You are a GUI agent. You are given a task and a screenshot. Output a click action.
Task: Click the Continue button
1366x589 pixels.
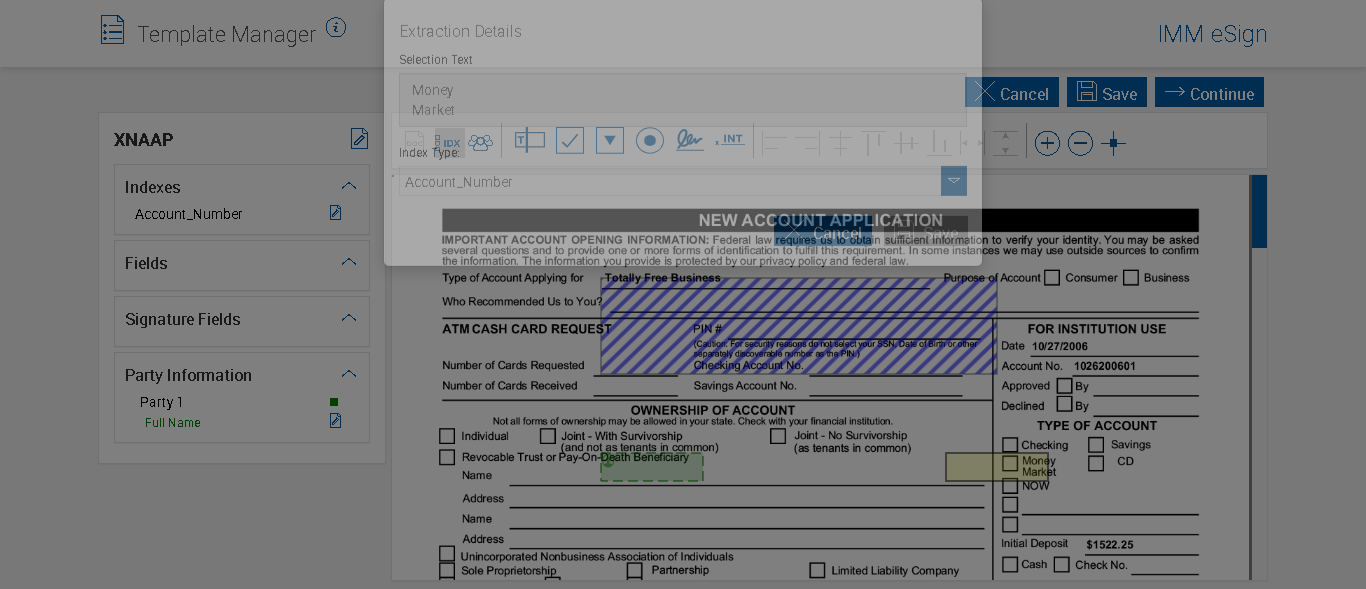1209,93
